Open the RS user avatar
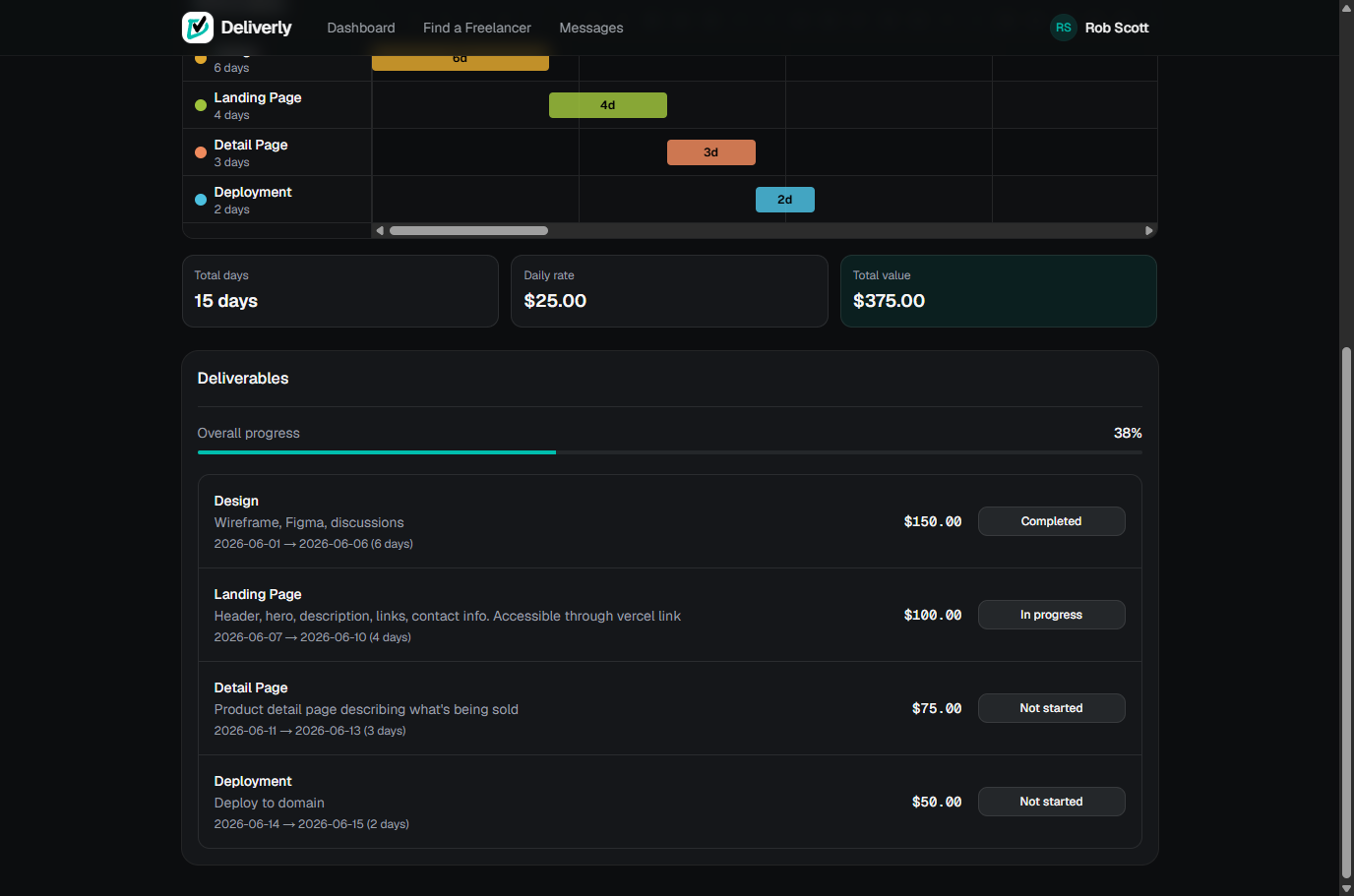The width and height of the screenshot is (1354, 896). pos(1064,28)
